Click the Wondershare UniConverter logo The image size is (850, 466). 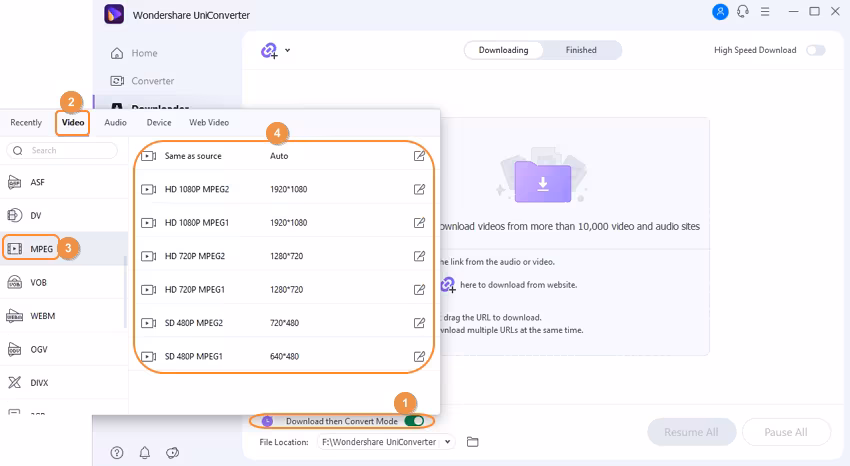click(x=114, y=15)
